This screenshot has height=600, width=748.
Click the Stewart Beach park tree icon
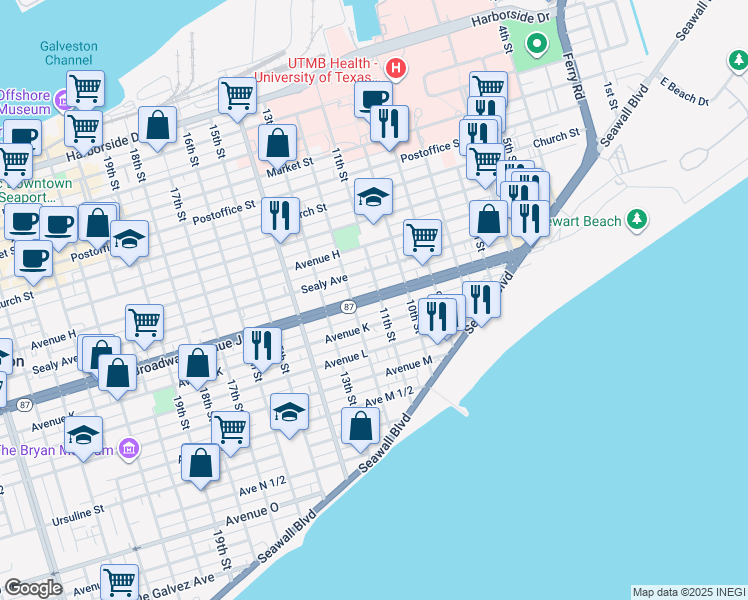point(636,220)
